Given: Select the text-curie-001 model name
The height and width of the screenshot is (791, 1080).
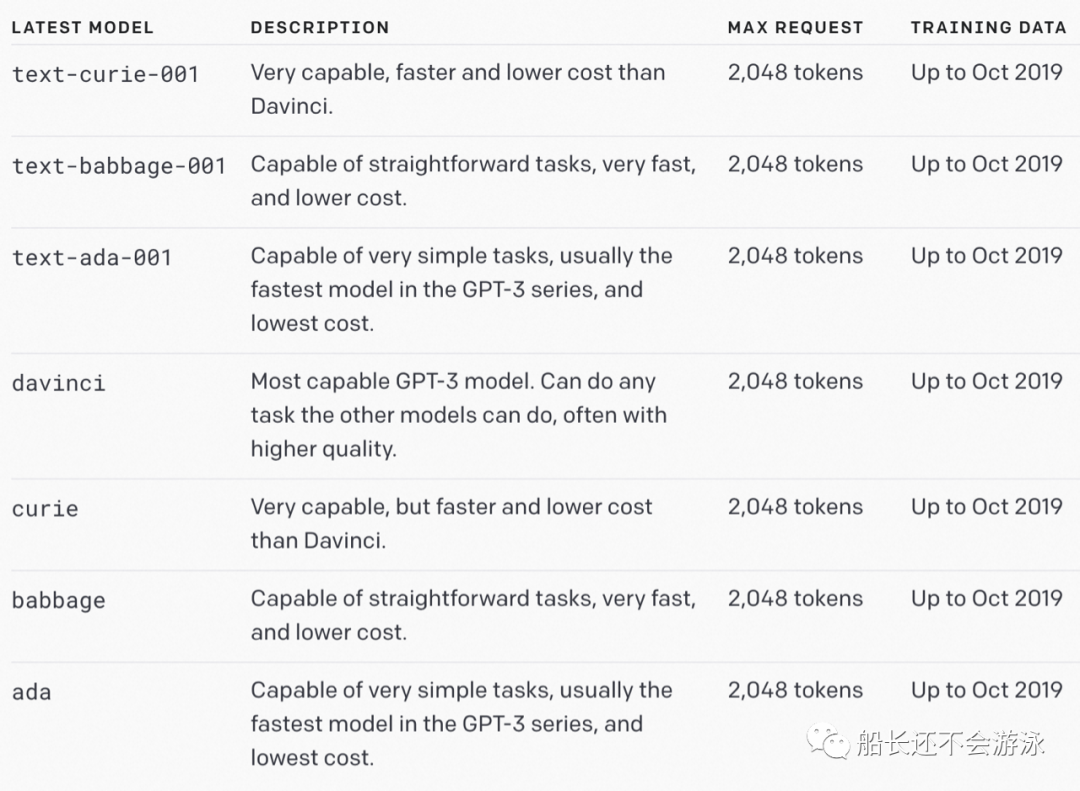Looking at the screenshot, I should 105,74.
